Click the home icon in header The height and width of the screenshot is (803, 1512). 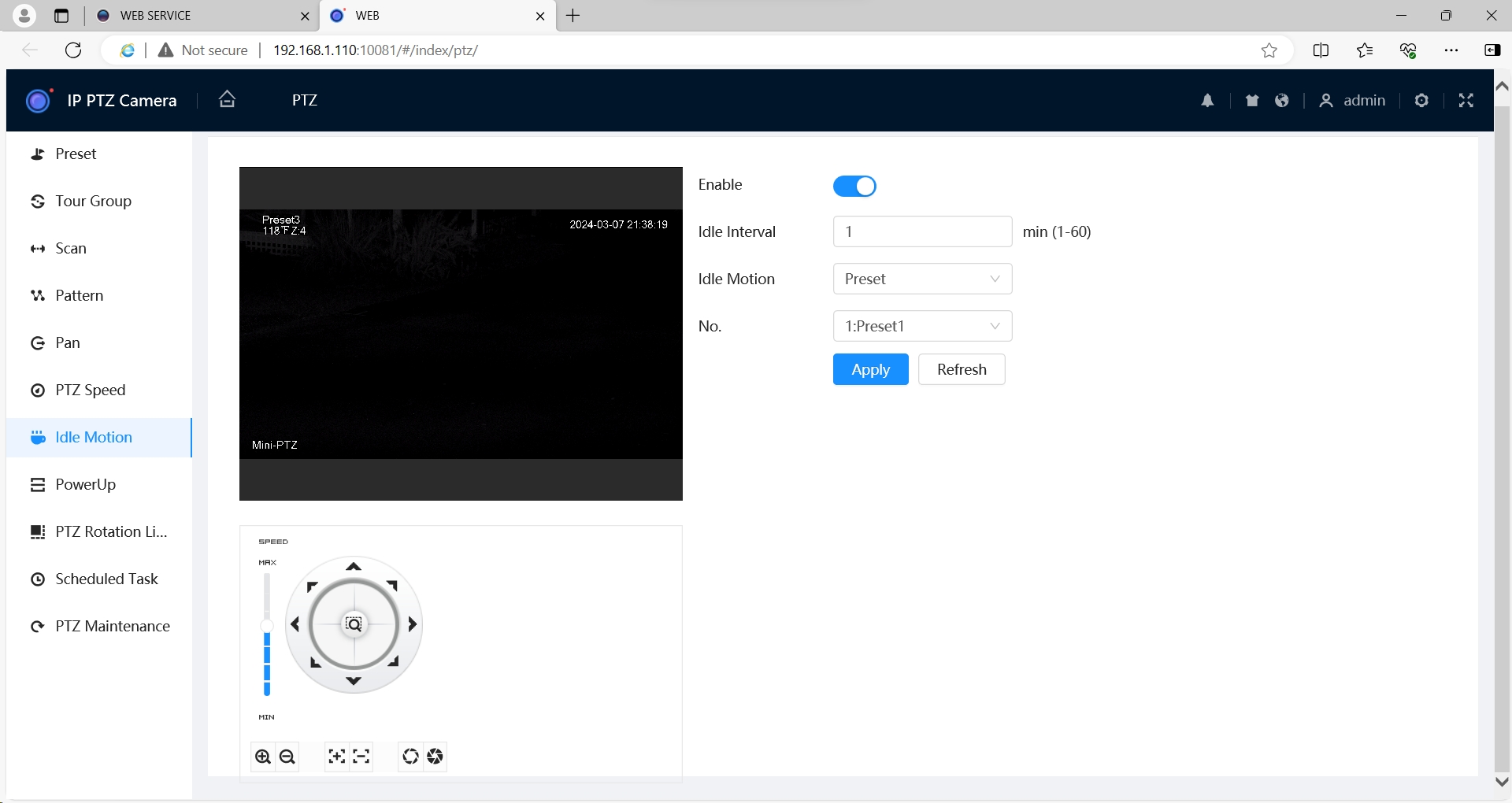(227, 99)
